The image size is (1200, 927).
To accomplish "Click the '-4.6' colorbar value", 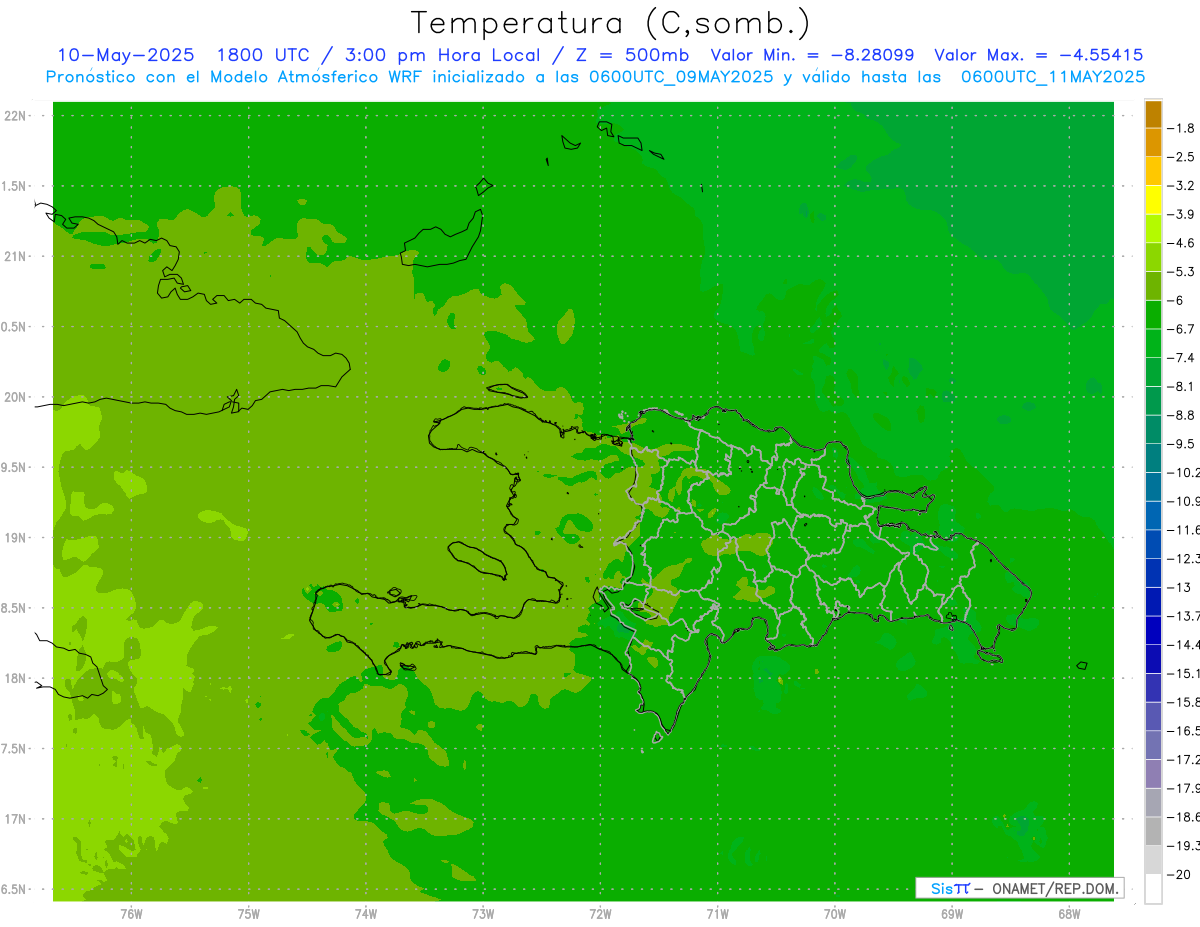I will click(1183, 243).
